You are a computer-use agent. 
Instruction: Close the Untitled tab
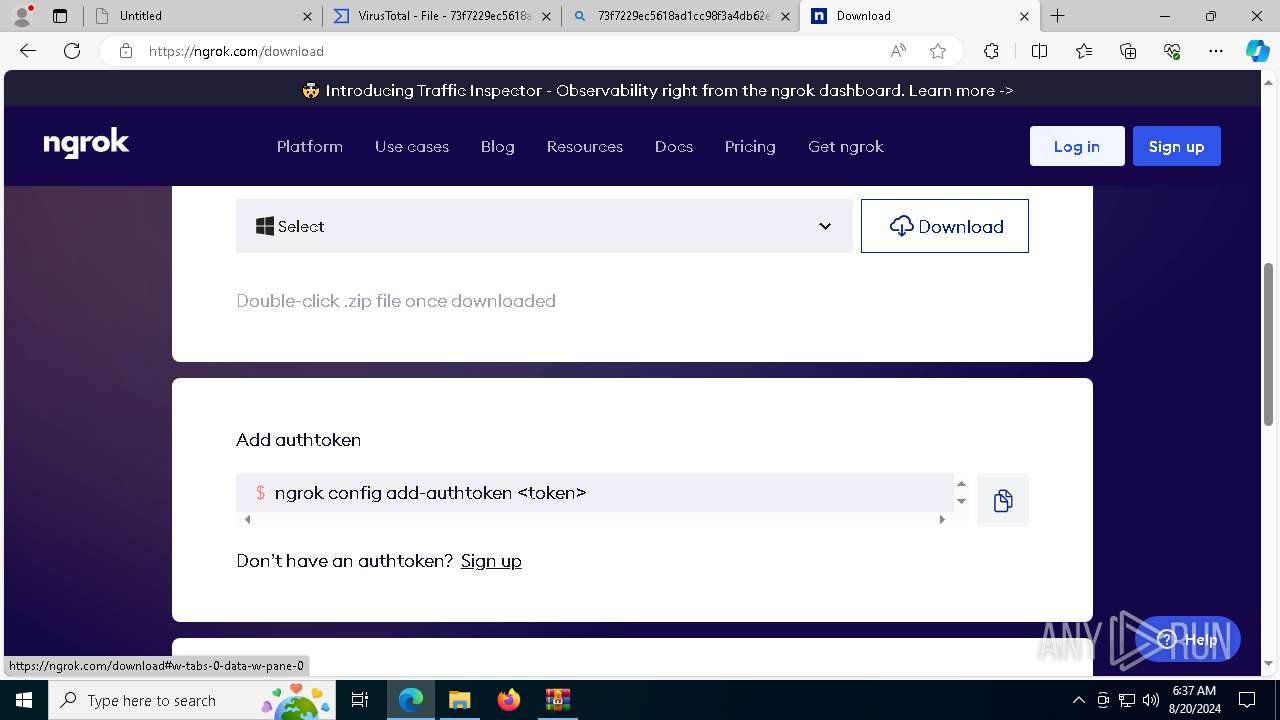[307, 16]
